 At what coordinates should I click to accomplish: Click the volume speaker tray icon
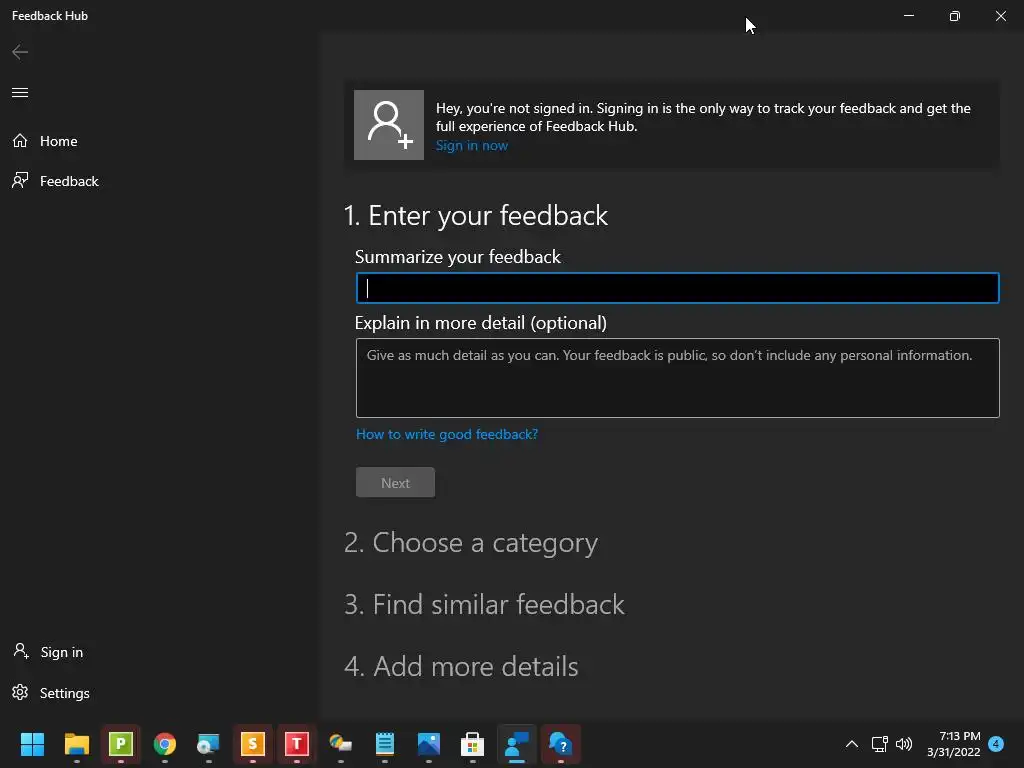pos(904,744)
